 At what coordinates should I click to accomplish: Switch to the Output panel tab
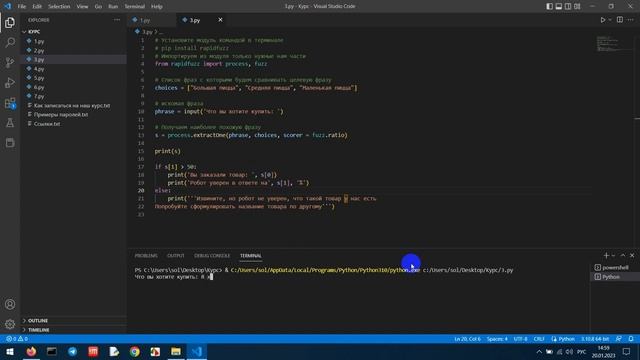176,256
